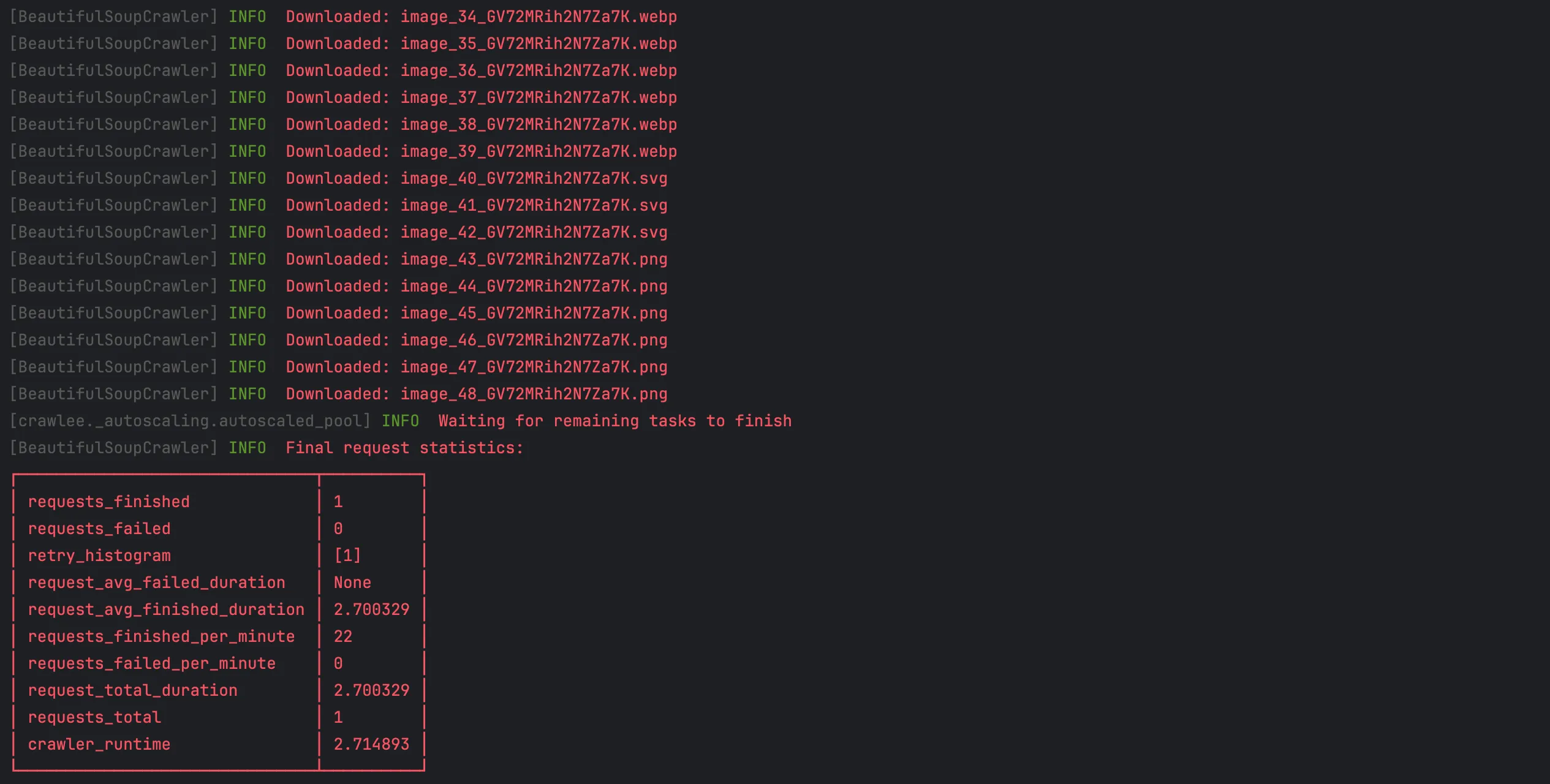Click the request_avg_failed_duration label

point(157,582)
